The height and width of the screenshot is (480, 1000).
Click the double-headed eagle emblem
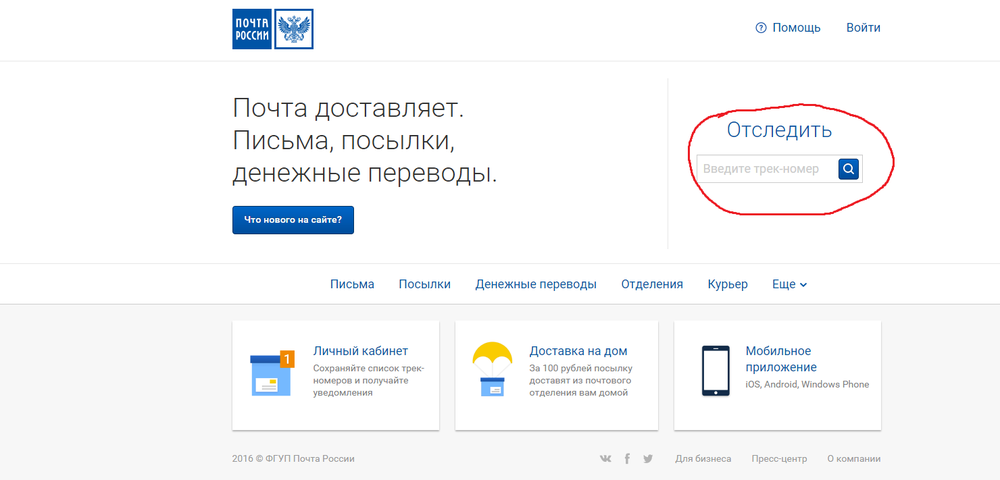click(x=294, y=29)
